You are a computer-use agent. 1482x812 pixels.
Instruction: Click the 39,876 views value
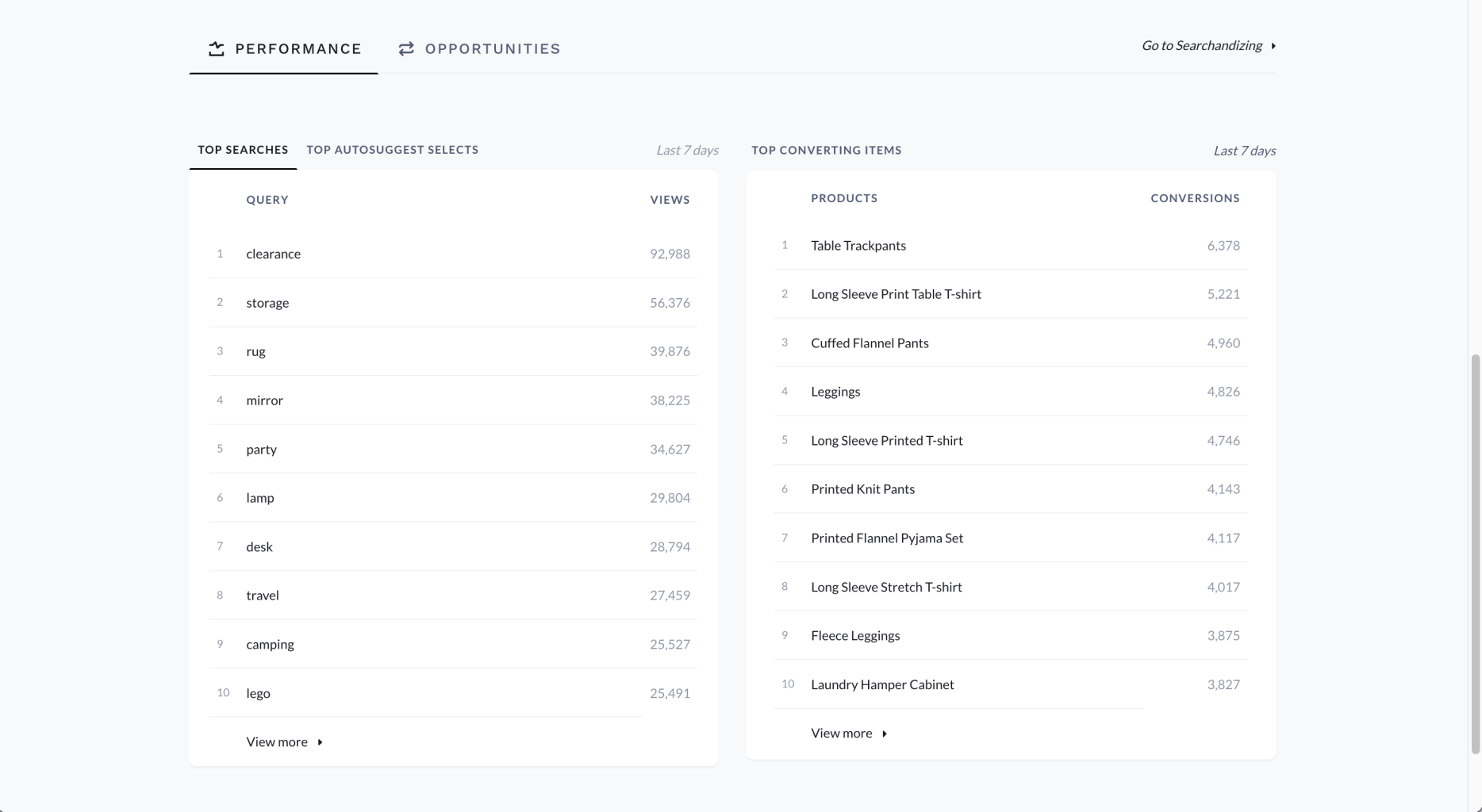pos(670,351)
